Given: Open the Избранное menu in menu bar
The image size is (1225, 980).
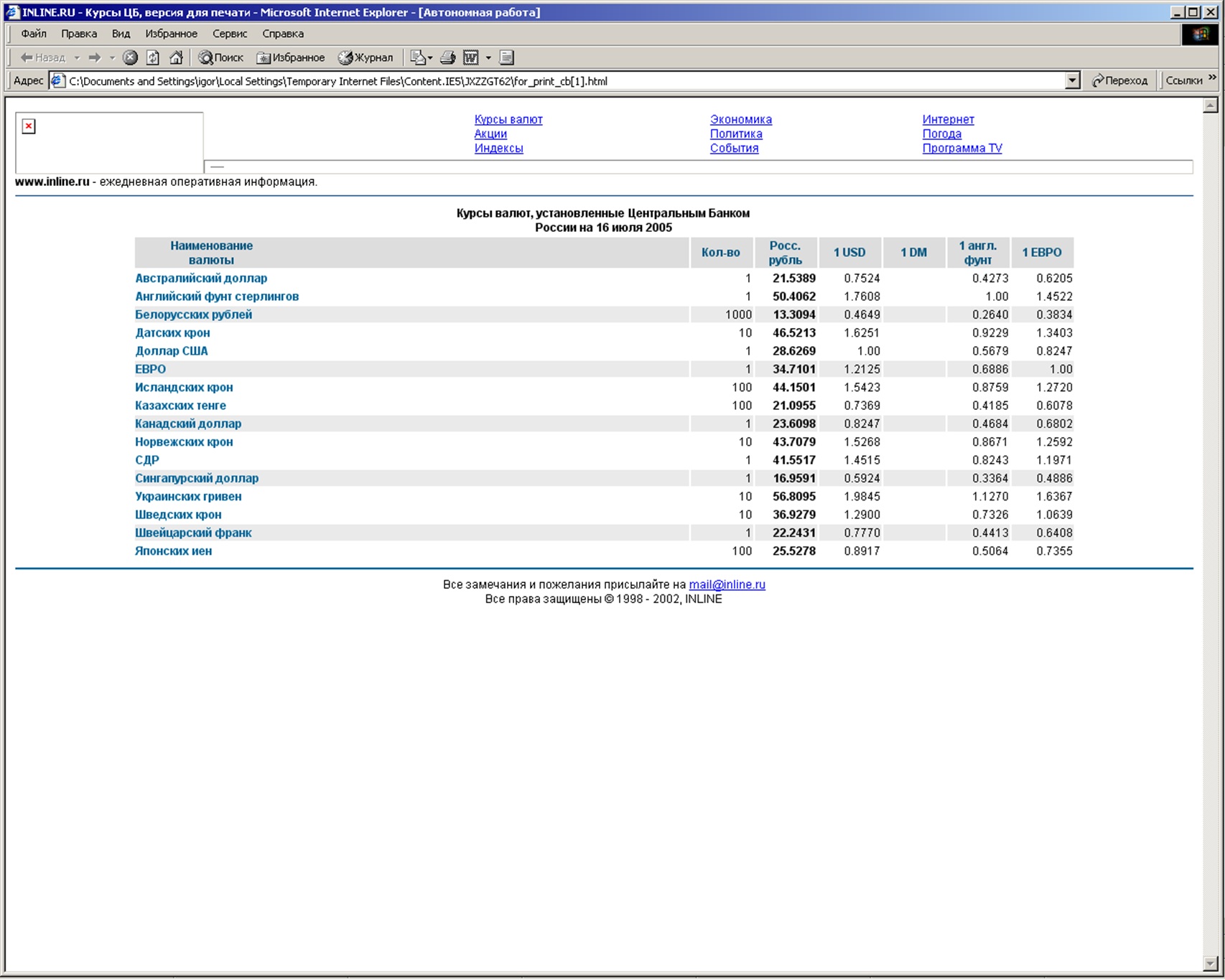Looking at the screenshot, I should [x=171, y=34].
